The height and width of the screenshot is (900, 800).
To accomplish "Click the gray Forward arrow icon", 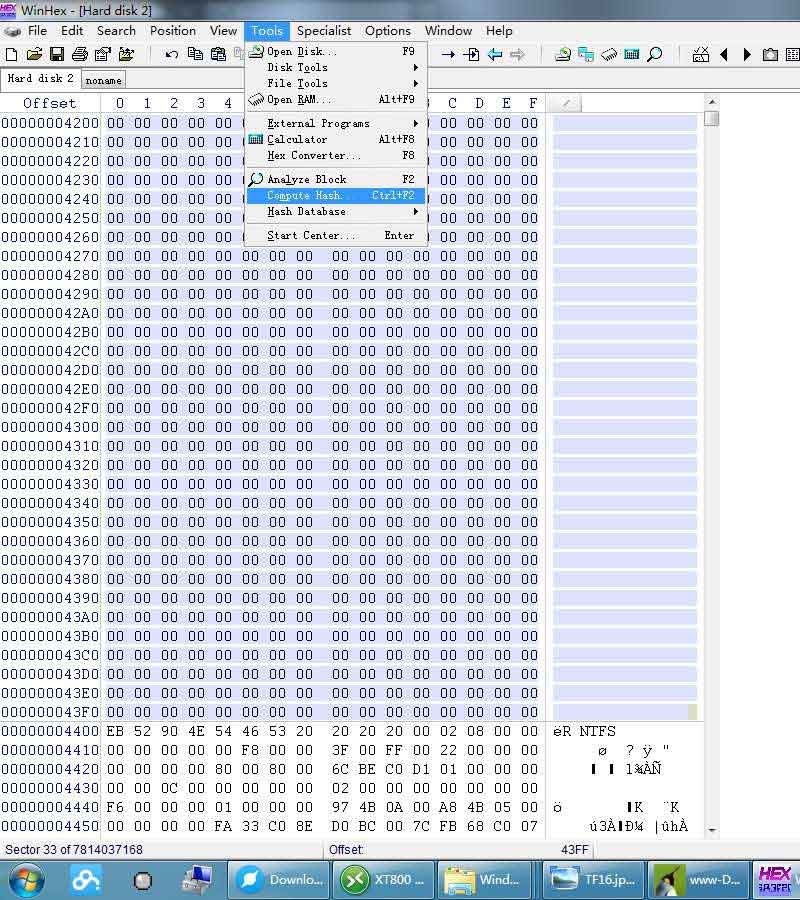I will tap(517, 55).
